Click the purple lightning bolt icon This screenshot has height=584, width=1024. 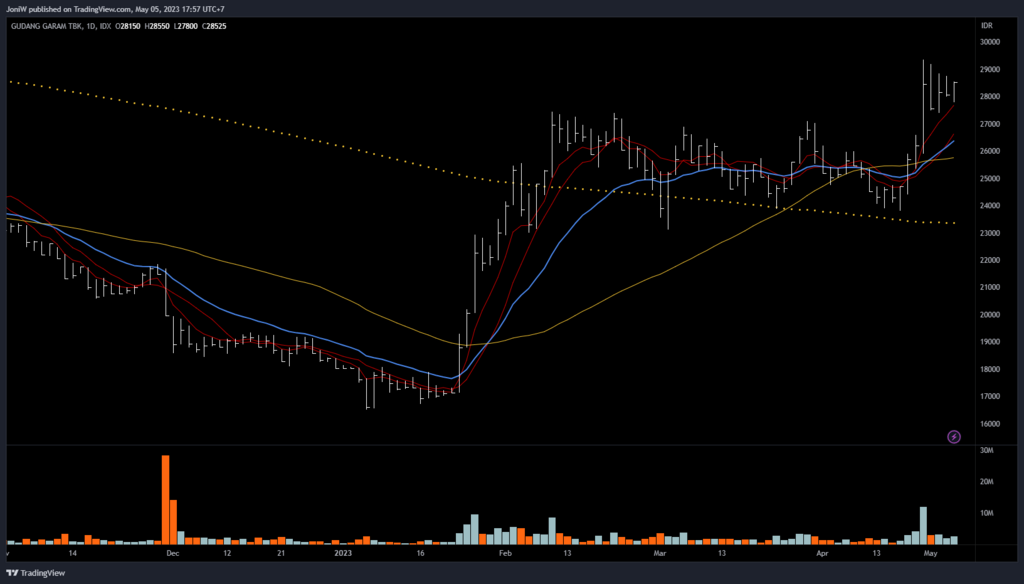click(x=953, y=436)
